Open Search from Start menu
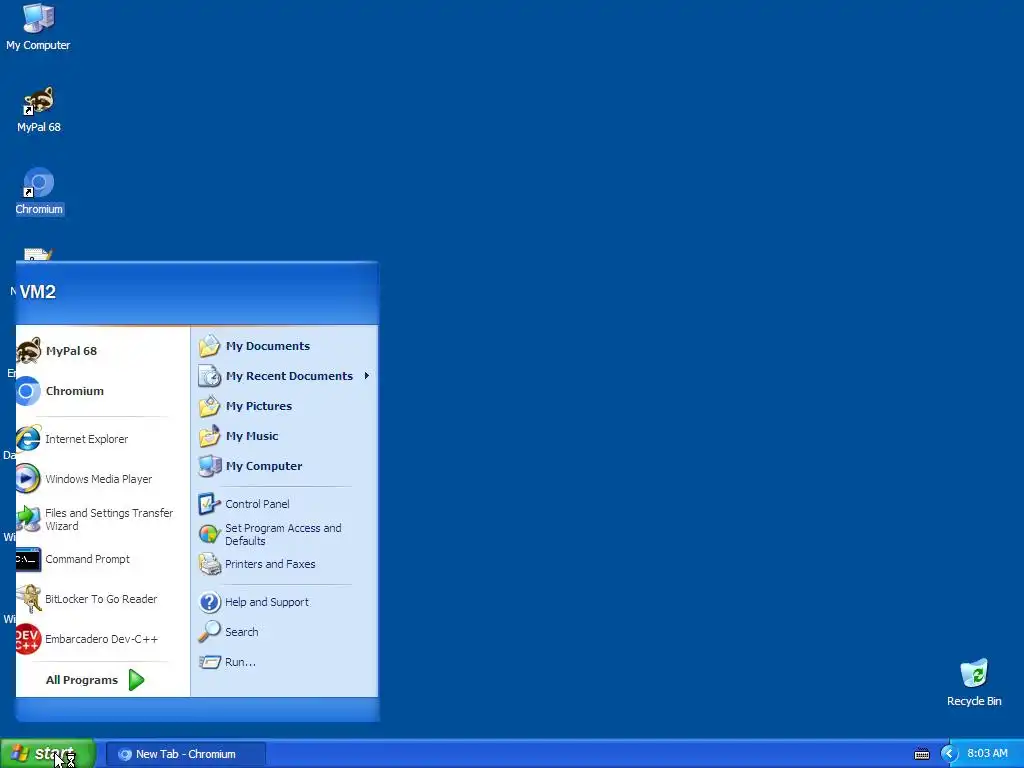Screen dimensions: 1024x768 coord(285,632)
